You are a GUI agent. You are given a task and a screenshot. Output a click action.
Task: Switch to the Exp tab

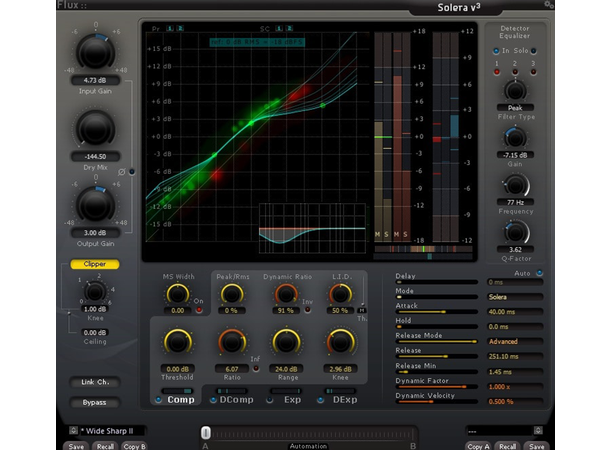pyautogui.click(x=292, y=400)
